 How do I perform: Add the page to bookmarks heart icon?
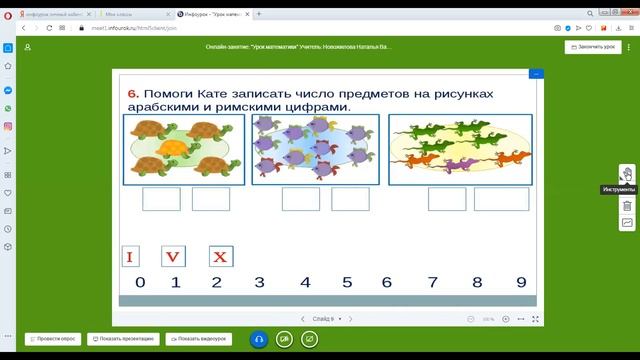click(x=589, y=28)
